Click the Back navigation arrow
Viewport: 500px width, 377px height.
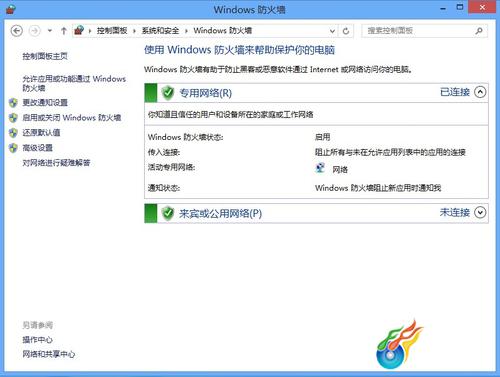pyautogui.click(x=17, y=31)
